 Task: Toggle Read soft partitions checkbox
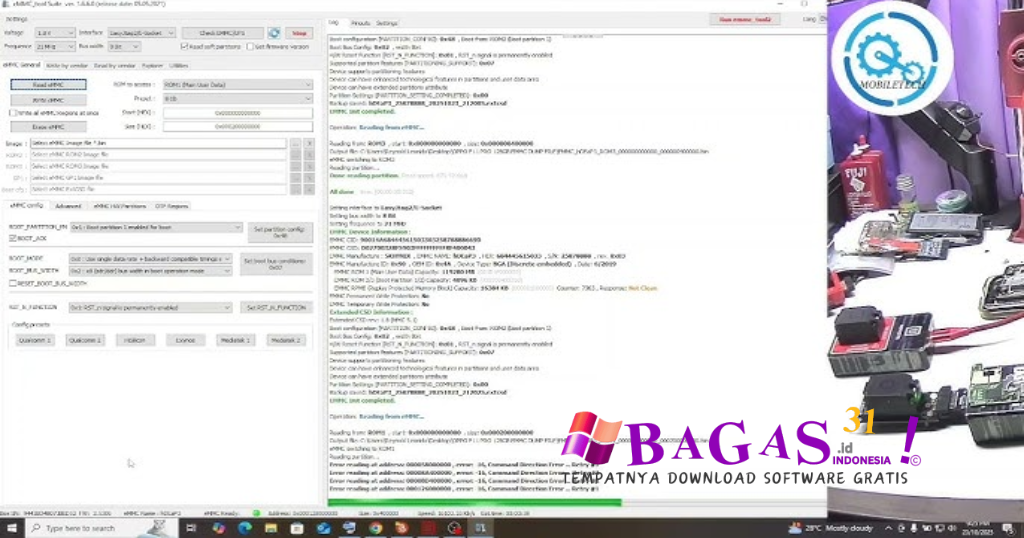pyautogui.click(x=184, y=47)
